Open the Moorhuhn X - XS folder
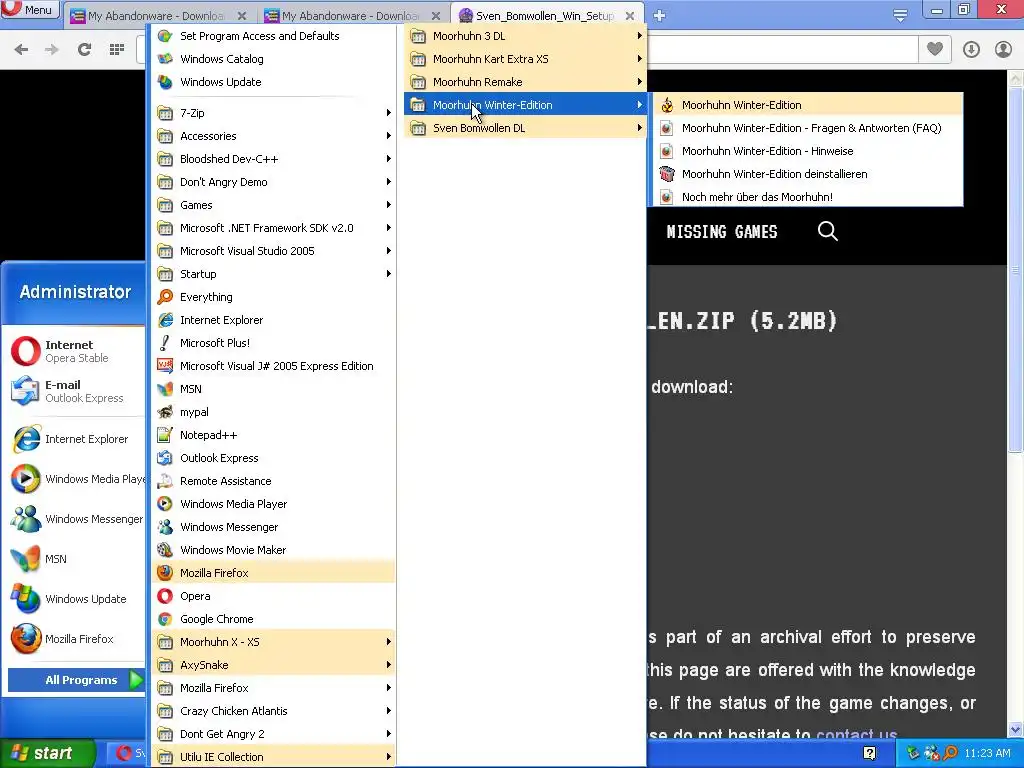The height and width of the screenshot is (768, 1024). [x=274, y=642]
